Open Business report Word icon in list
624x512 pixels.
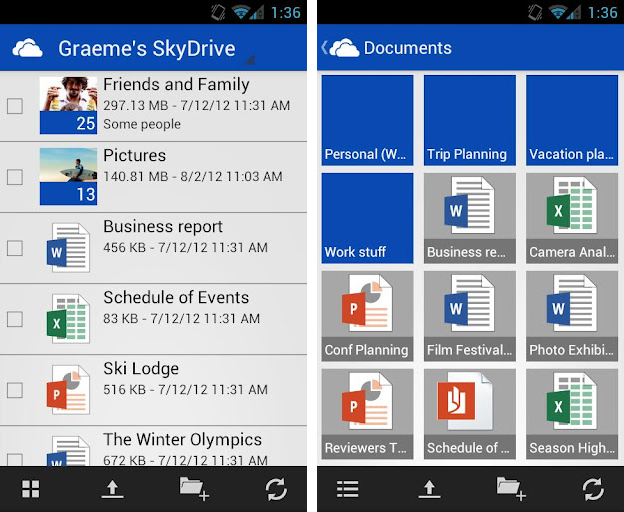click(x=68, y=247)
